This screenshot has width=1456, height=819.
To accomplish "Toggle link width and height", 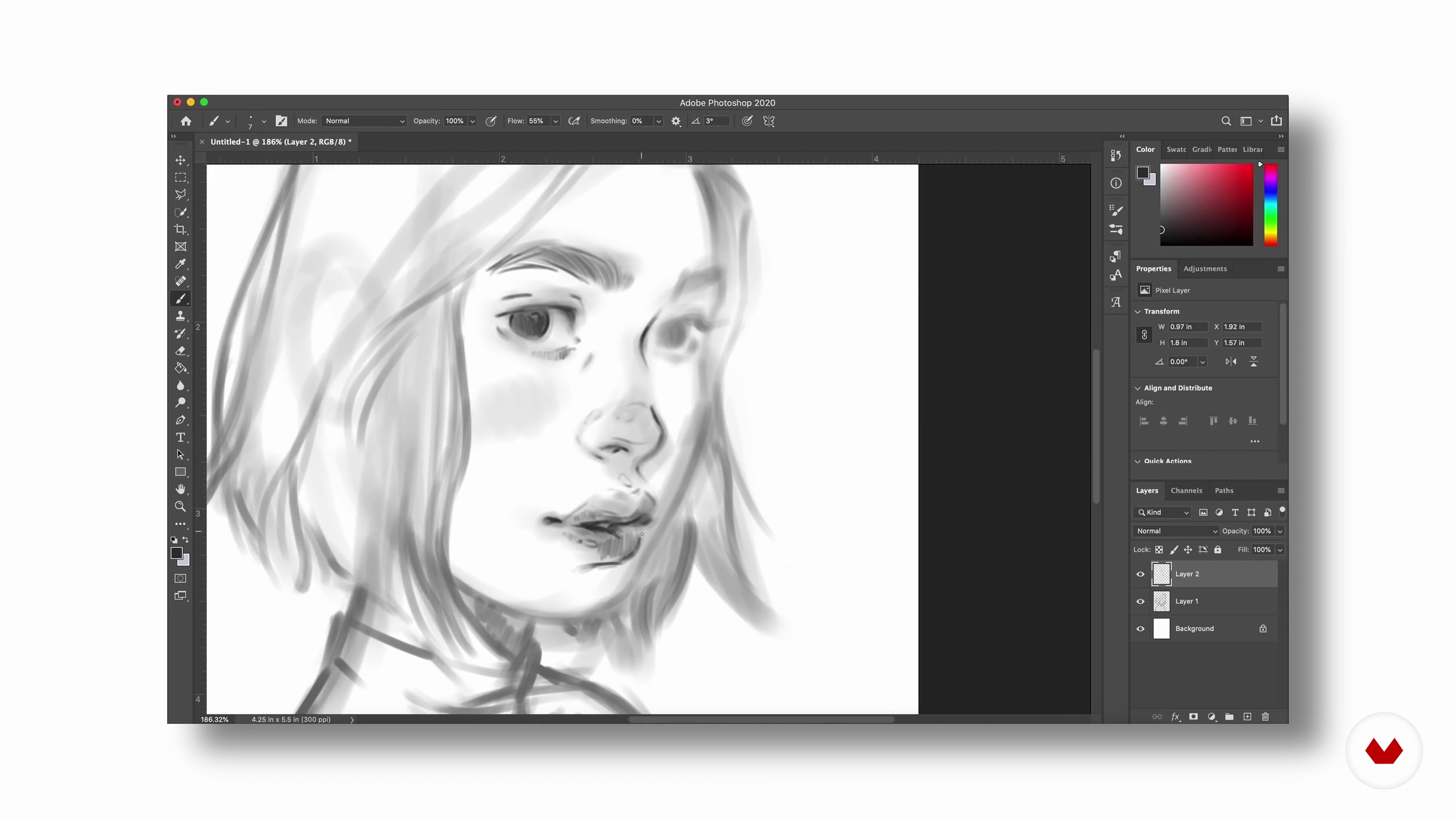I will tap(1144, 334).
